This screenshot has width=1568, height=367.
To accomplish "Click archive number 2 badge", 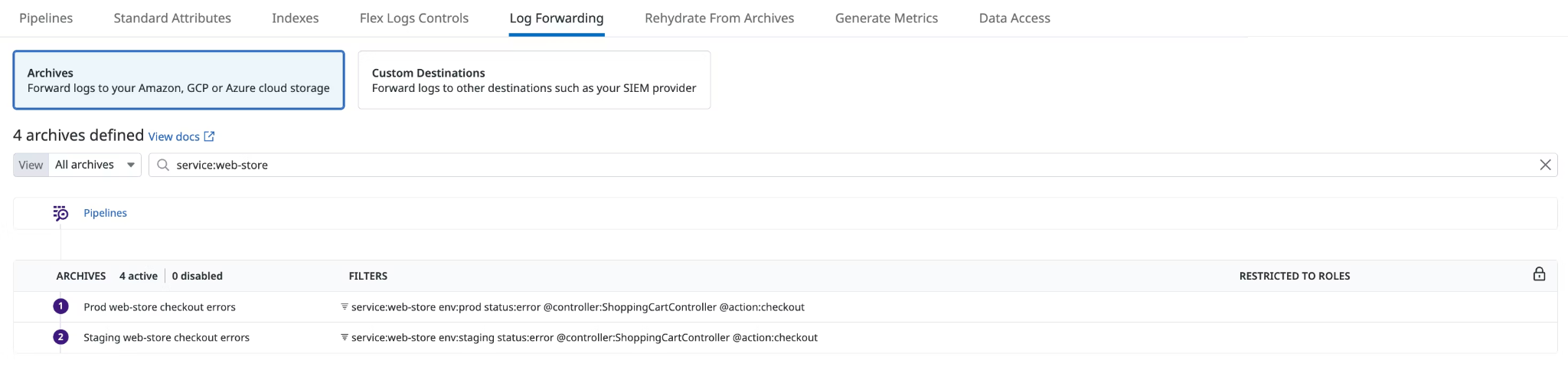I will [60, 337].
